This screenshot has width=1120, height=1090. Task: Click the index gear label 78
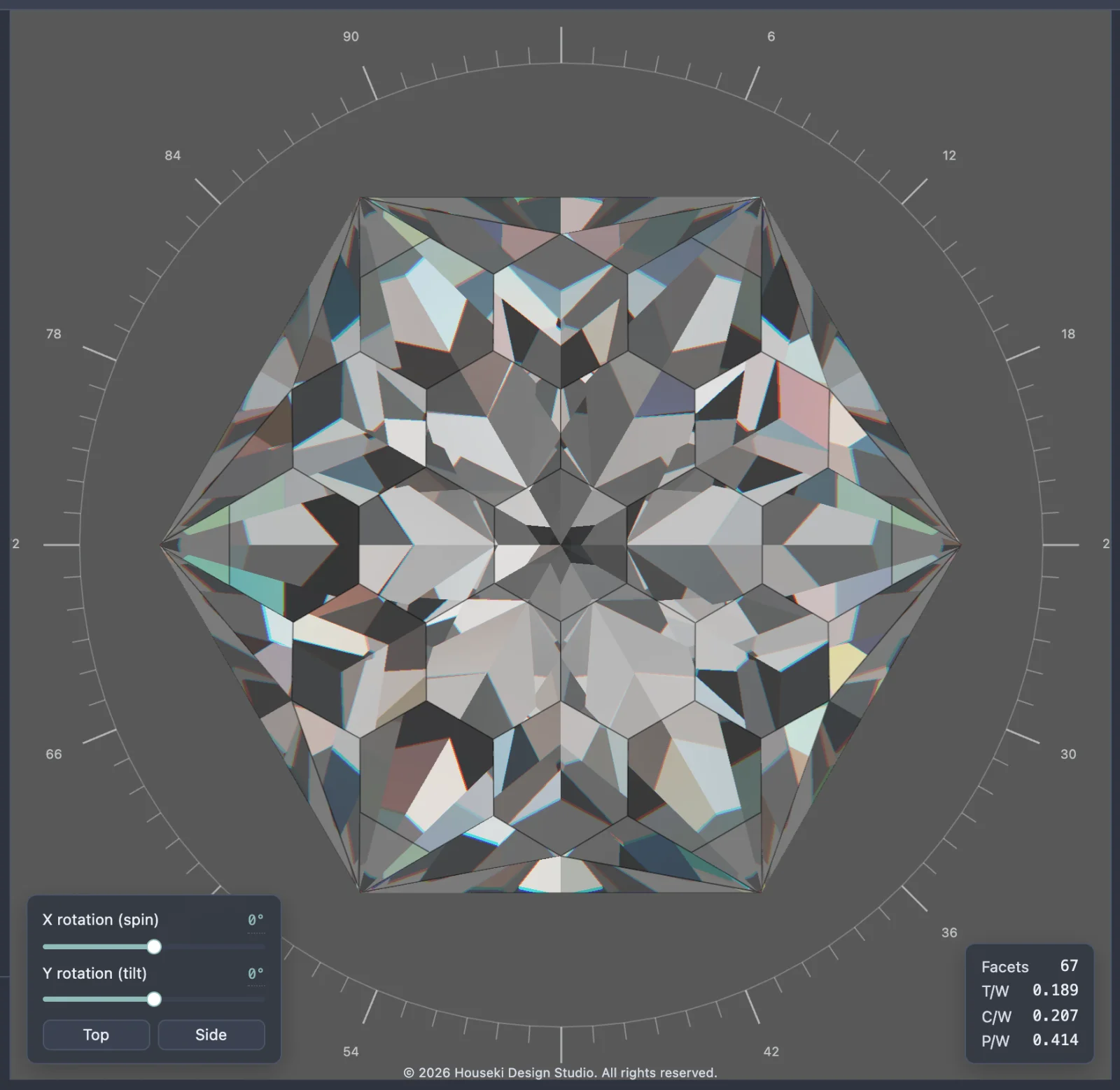tap(53, 334)
